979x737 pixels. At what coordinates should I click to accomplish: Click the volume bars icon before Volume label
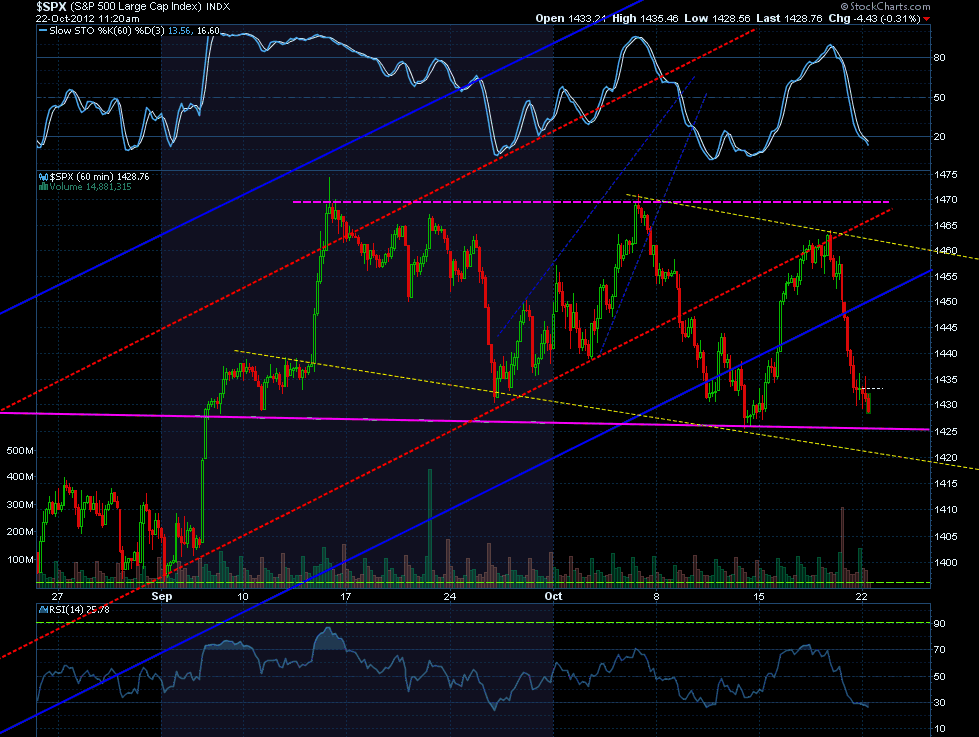[43, 186]
